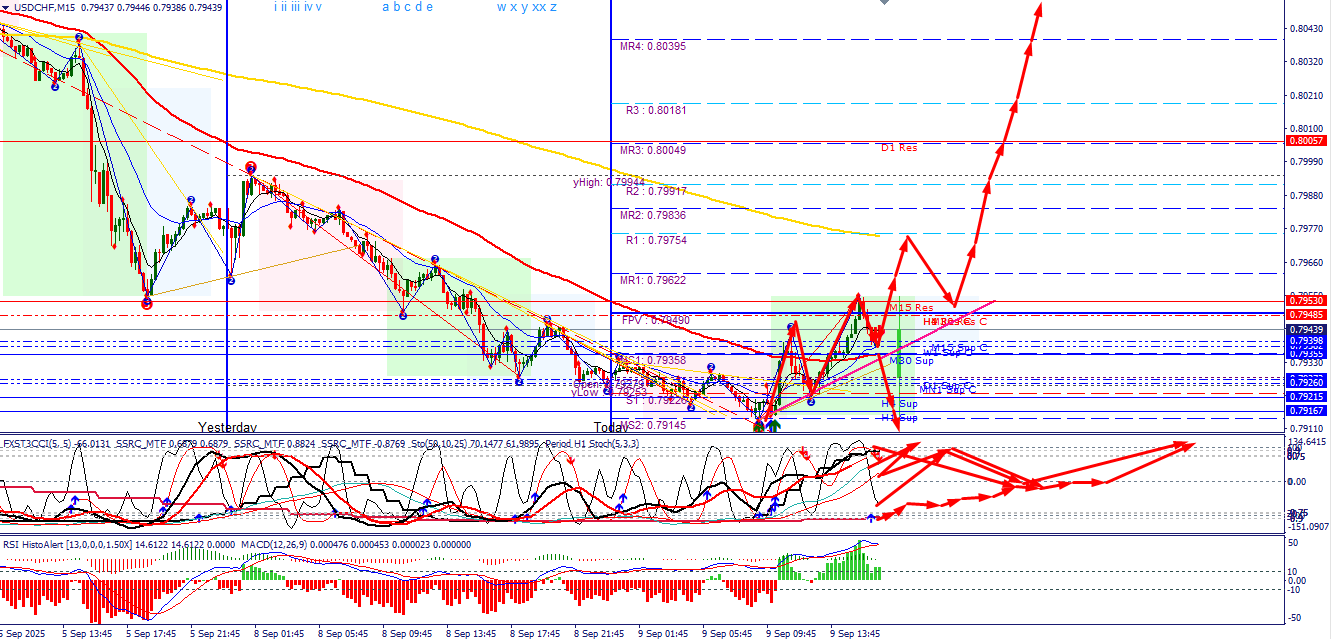Click the USDCHF,M15 chart title text
Image resolution: width=1331 pixels, height=639 pixels.
click(45, 7)
